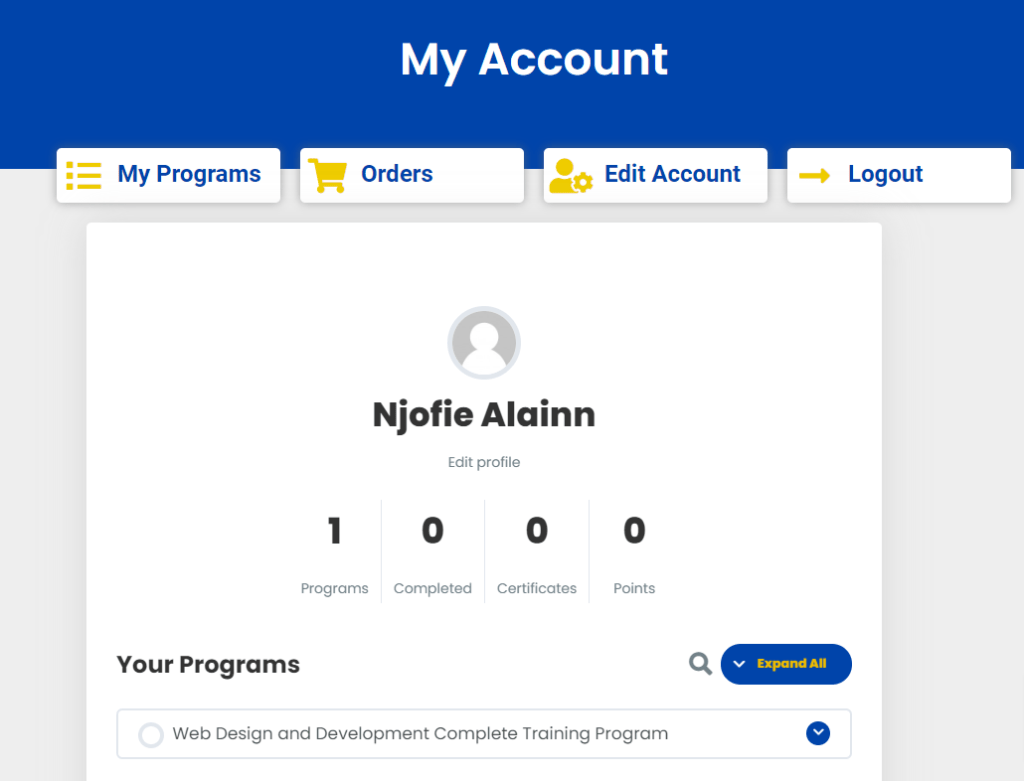Click the search magnifier icon
1024x781 pixels.
pyautogui.click(x=700, y=663)
